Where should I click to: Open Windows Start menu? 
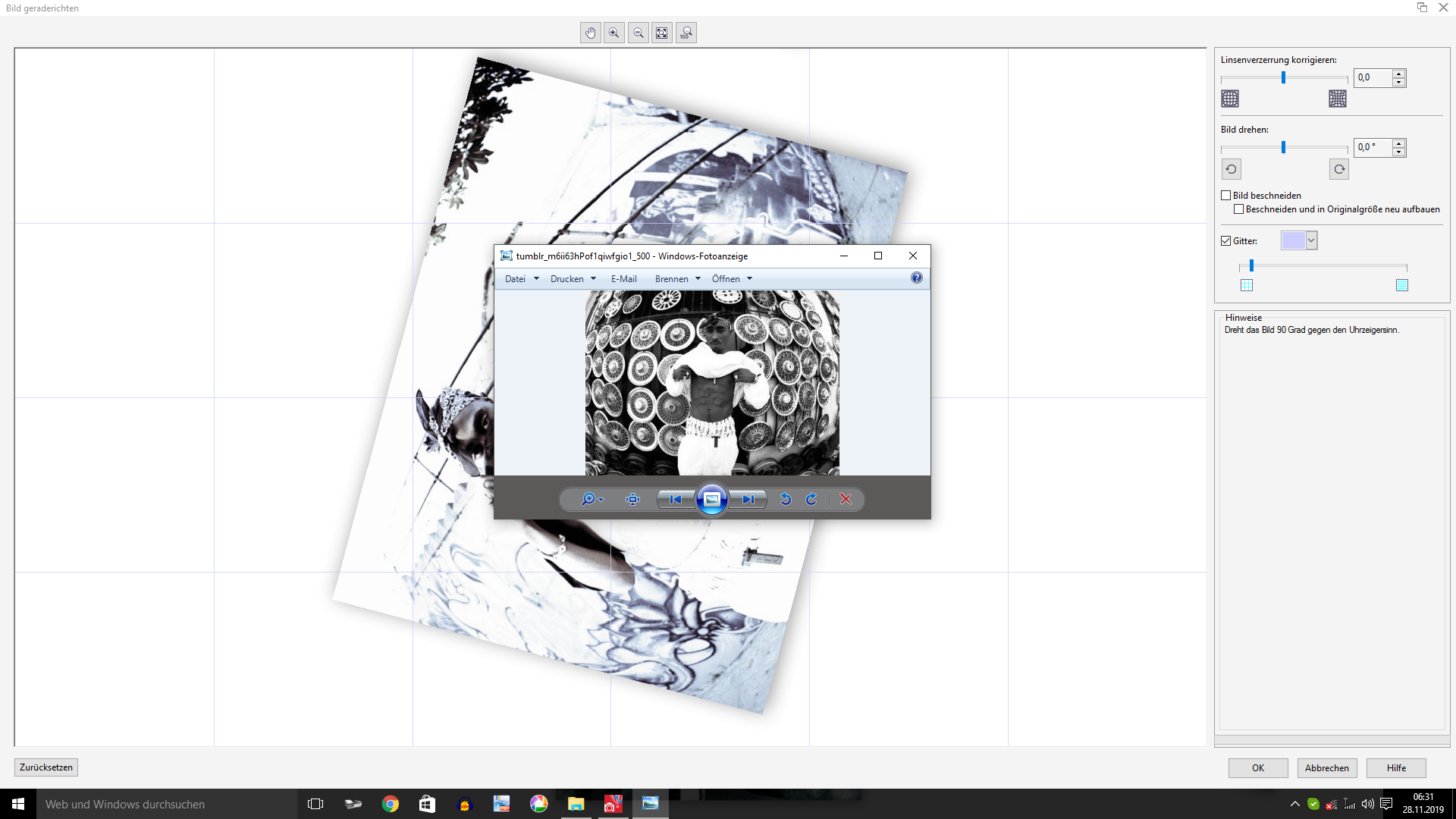coord(18,804)
